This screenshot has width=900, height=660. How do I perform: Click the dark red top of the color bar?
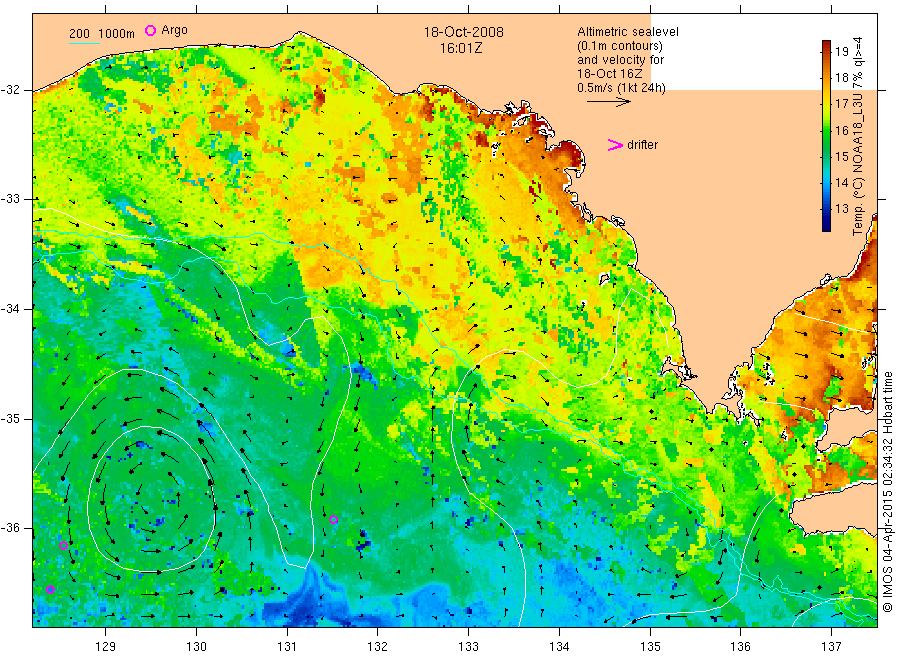click(x=827, y=45)
